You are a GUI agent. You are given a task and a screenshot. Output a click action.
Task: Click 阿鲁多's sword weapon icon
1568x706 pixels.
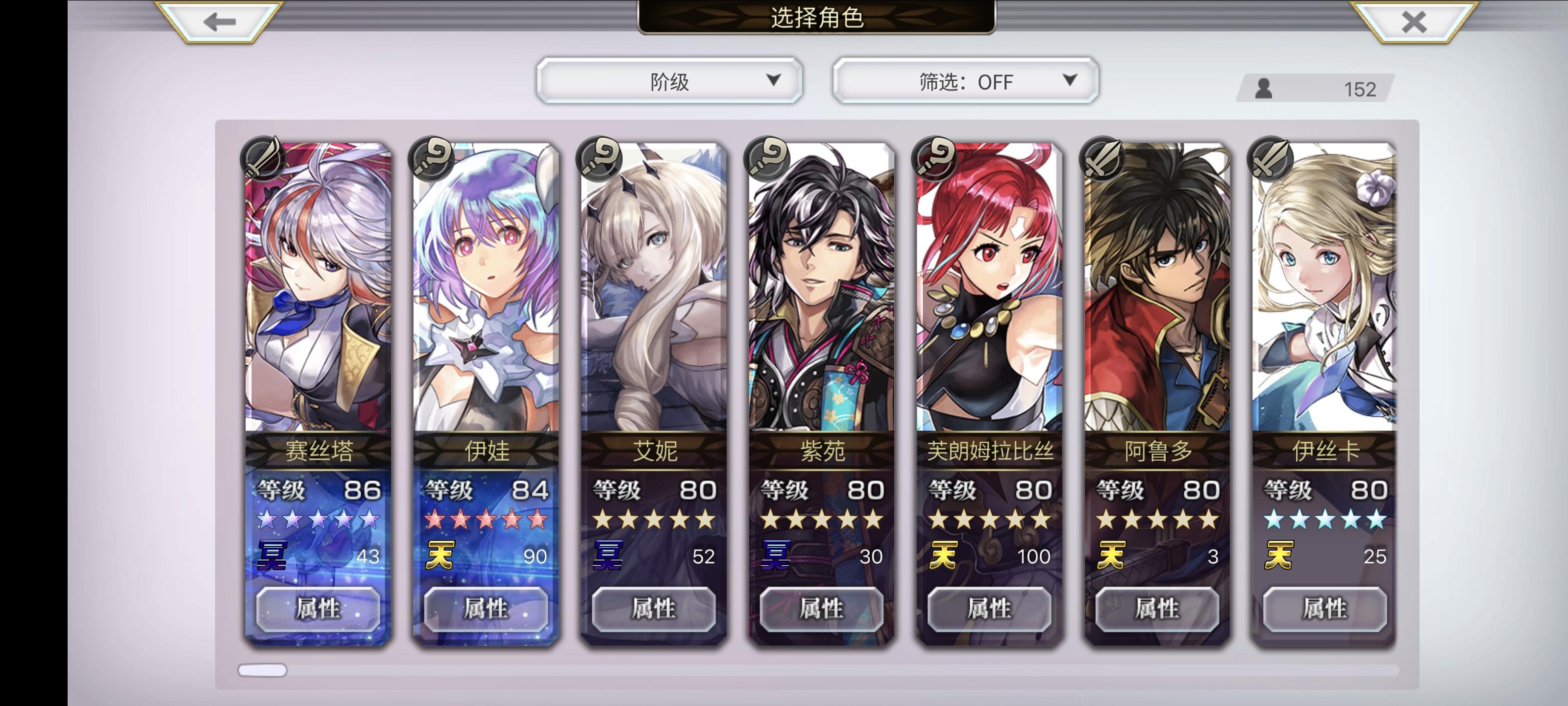coord(1102,158)
